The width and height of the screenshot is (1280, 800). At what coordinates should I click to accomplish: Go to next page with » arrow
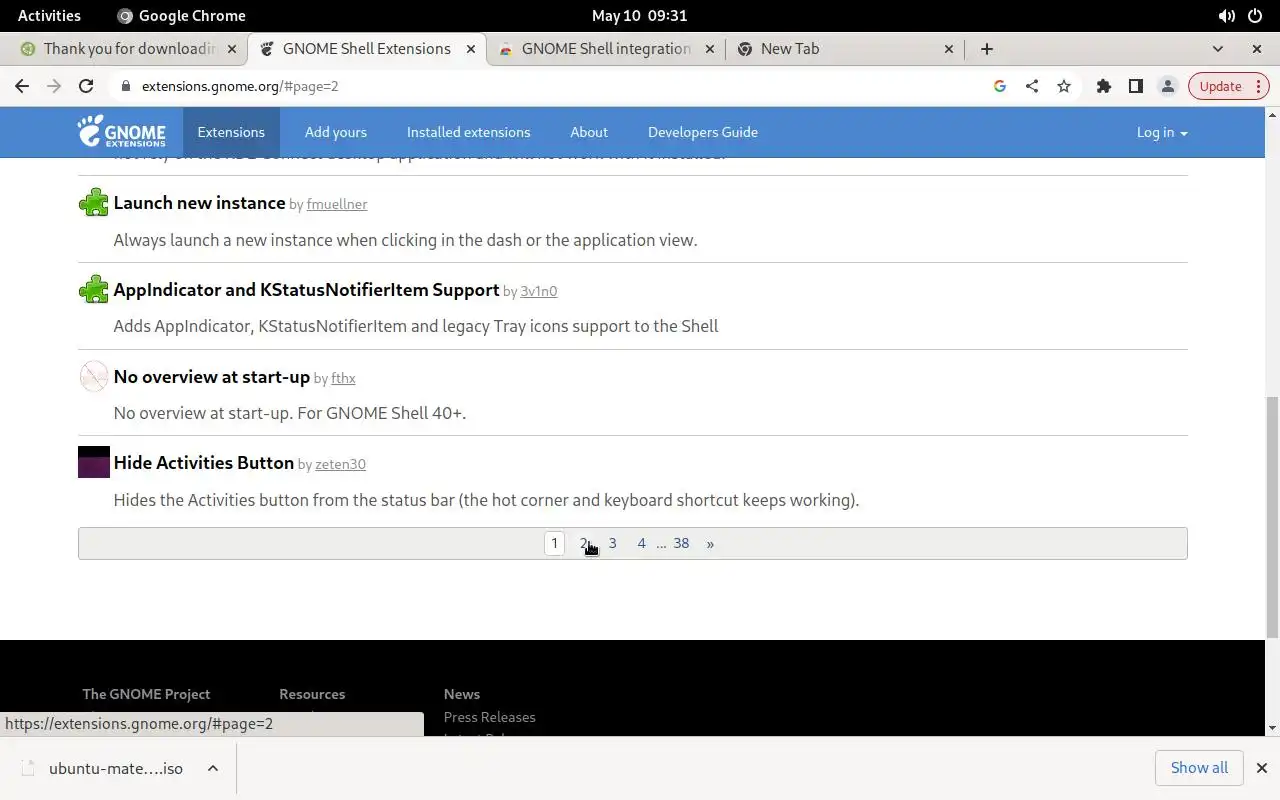710,543
